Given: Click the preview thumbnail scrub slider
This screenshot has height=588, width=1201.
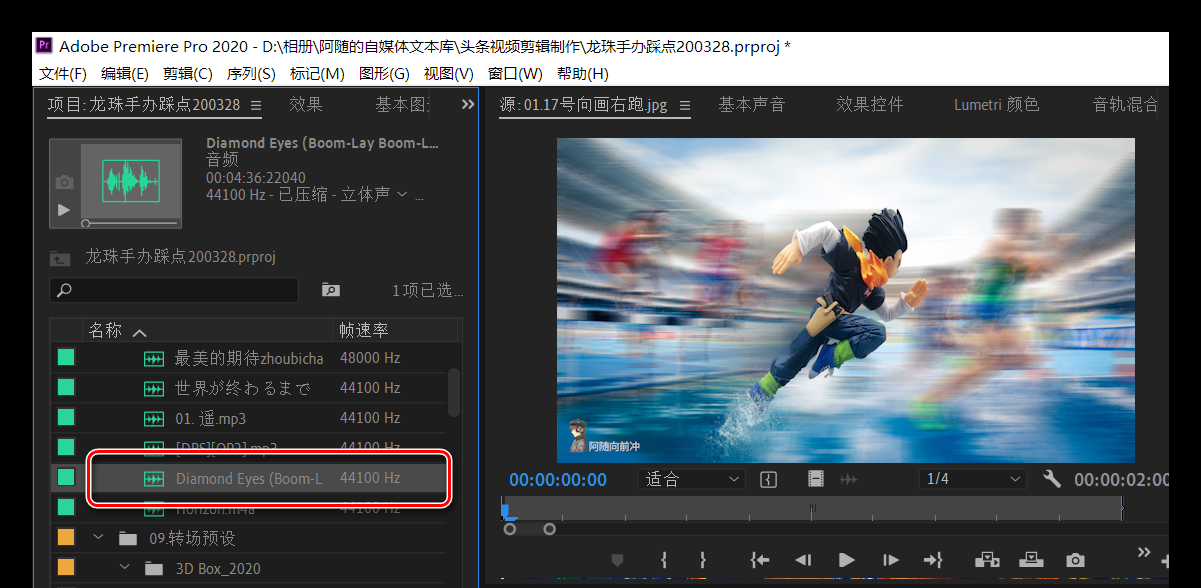Looking at the screenshot, I should pyautogui.click(x=86, y=223).
